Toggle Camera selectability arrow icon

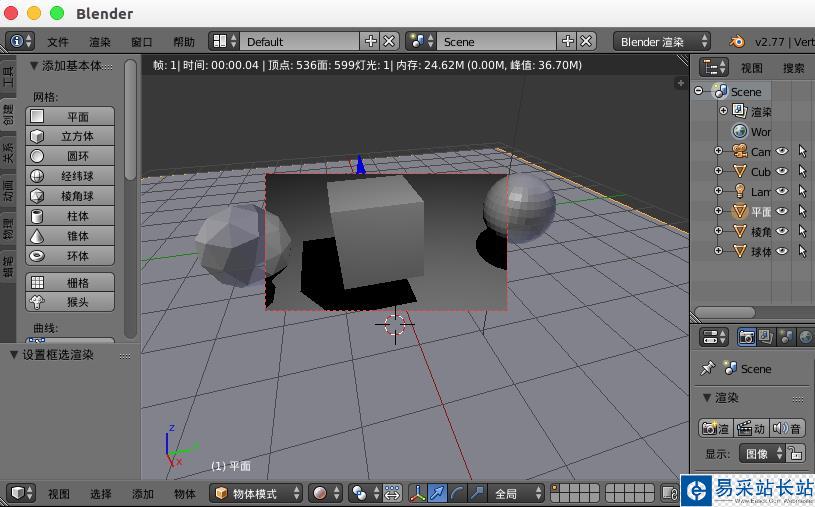click(x=803, y=151)
